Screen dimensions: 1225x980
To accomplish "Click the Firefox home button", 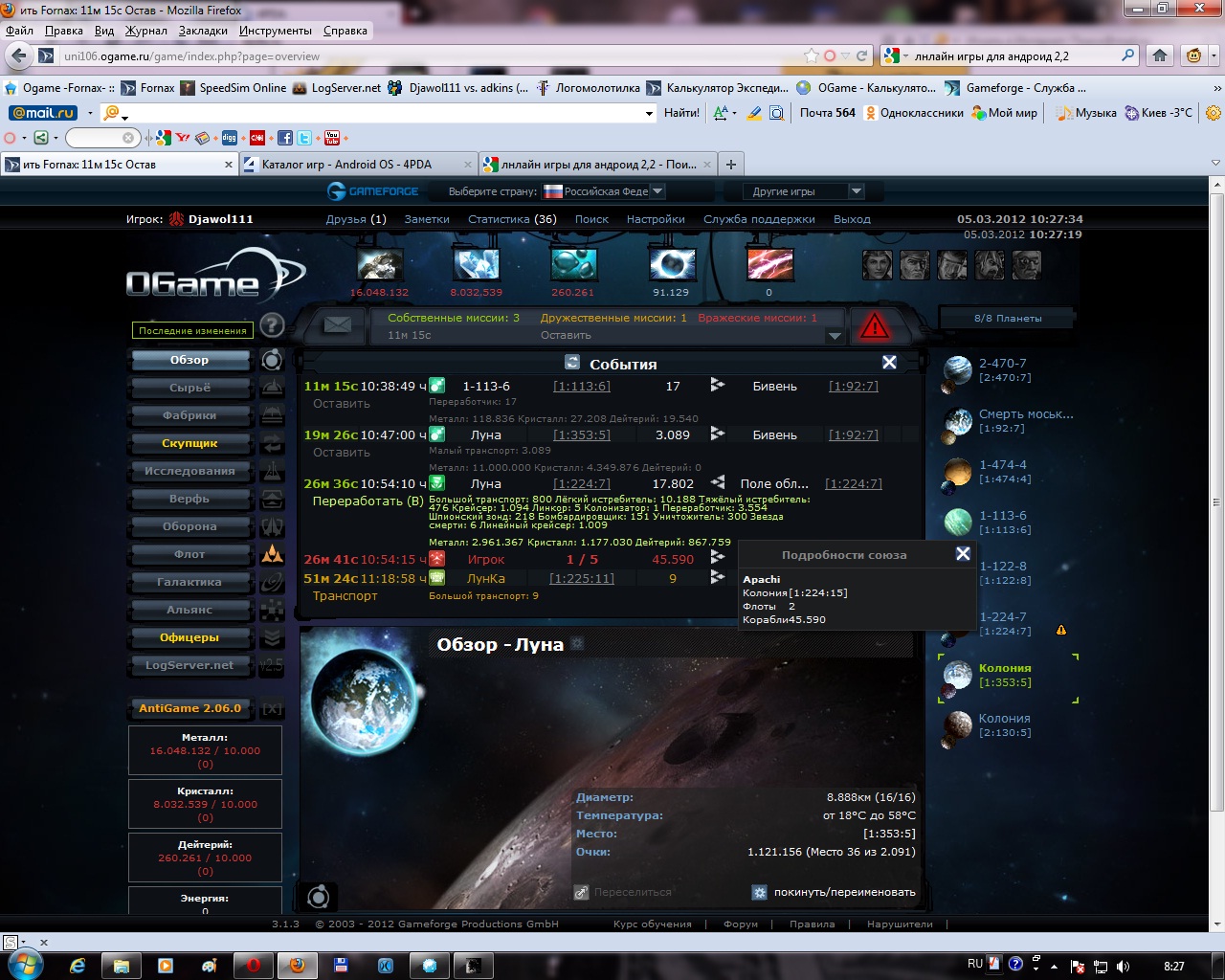I will (1160, 56).
